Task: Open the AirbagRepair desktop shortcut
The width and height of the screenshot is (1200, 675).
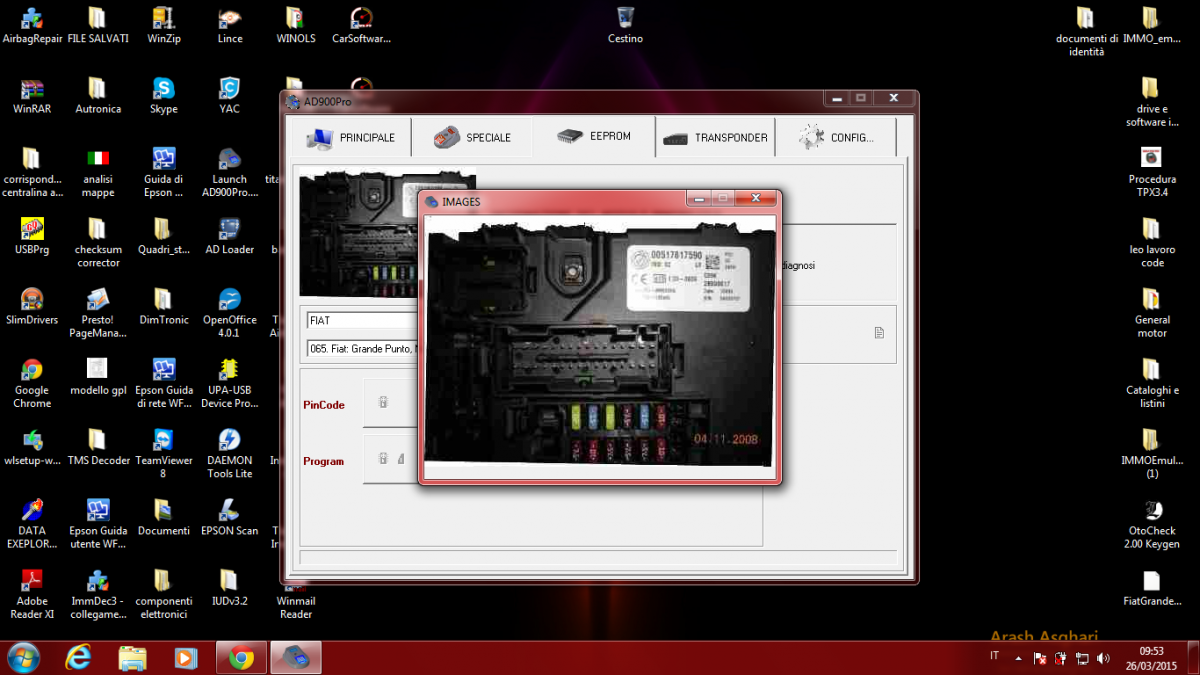Action: (x=32, y=26)
